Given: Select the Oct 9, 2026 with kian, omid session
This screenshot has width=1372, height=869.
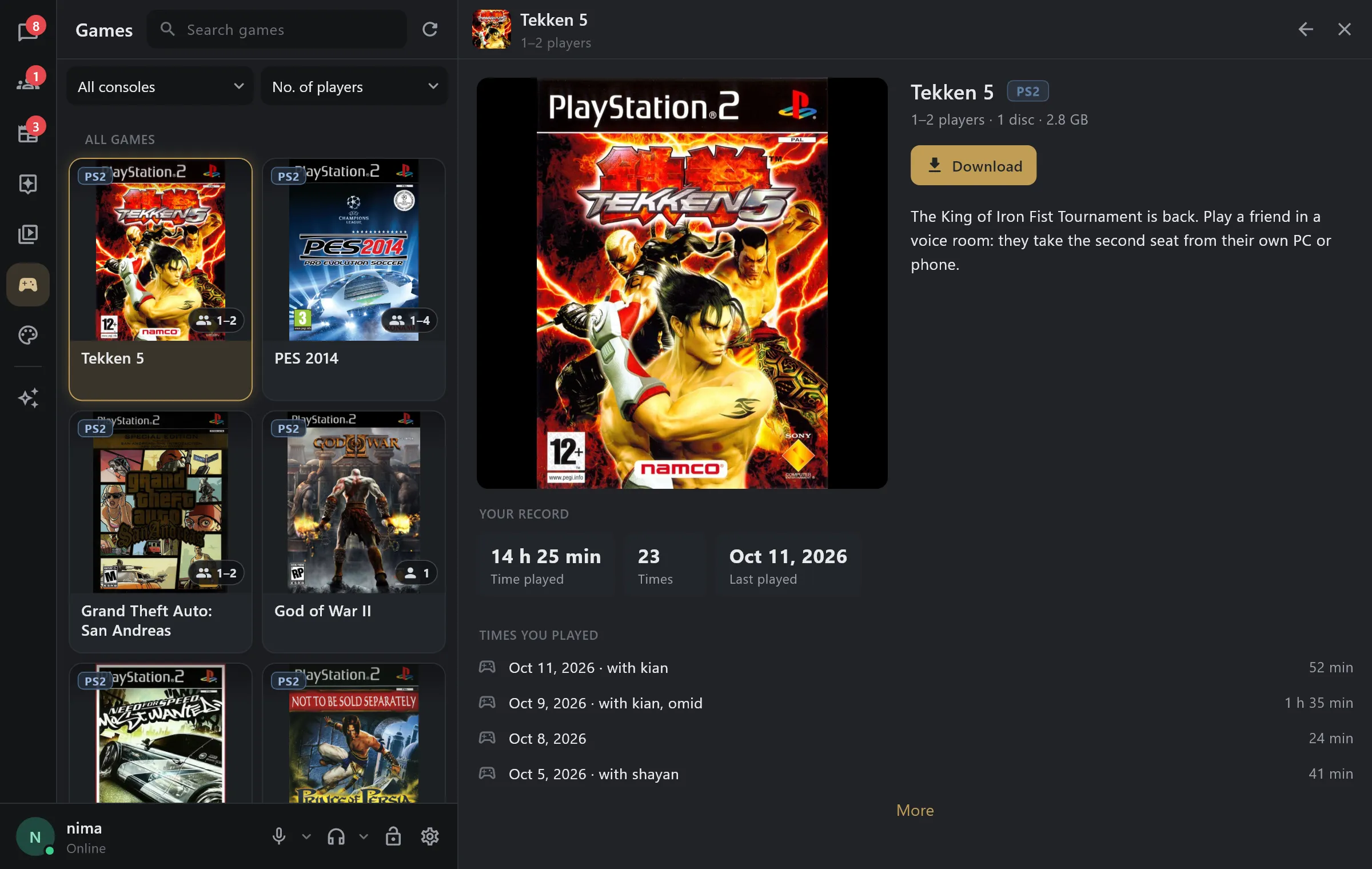Looking at the screenshot, I should click(916, 703).
